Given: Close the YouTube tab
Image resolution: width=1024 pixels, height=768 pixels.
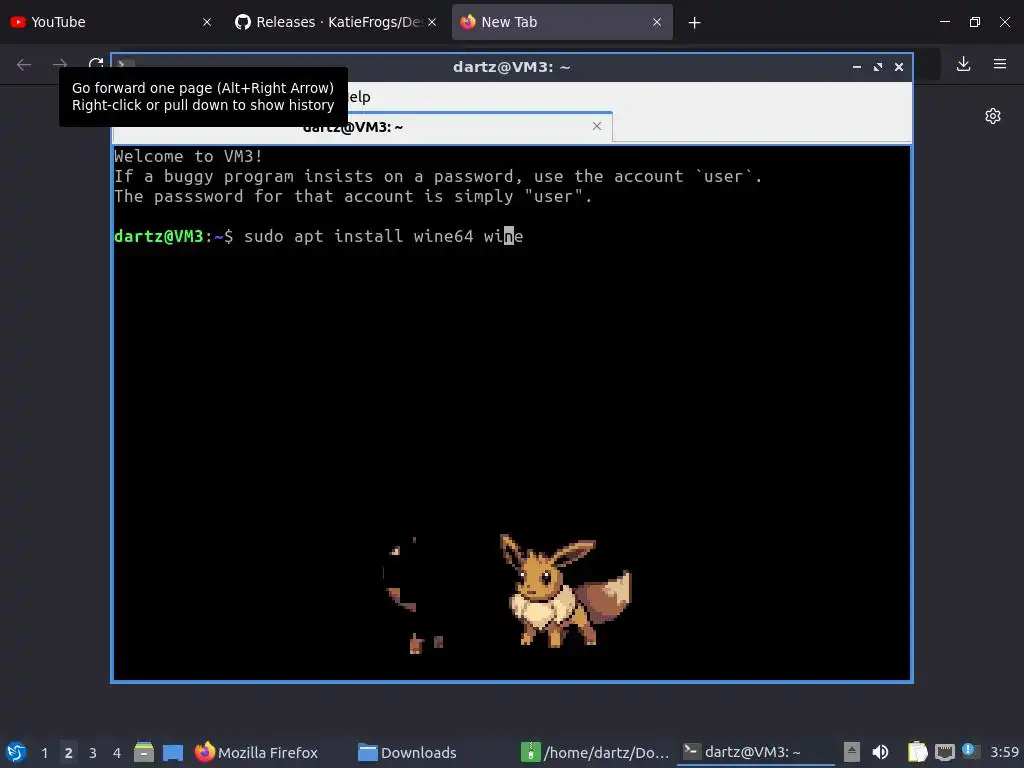Looking at the screenshot, I should [207, 22].
